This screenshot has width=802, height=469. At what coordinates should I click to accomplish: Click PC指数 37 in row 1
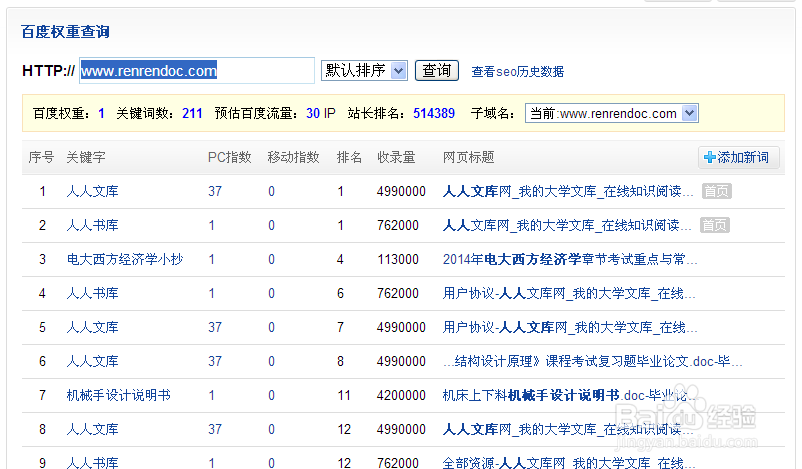pyautogui.click(x=215, y=191)
